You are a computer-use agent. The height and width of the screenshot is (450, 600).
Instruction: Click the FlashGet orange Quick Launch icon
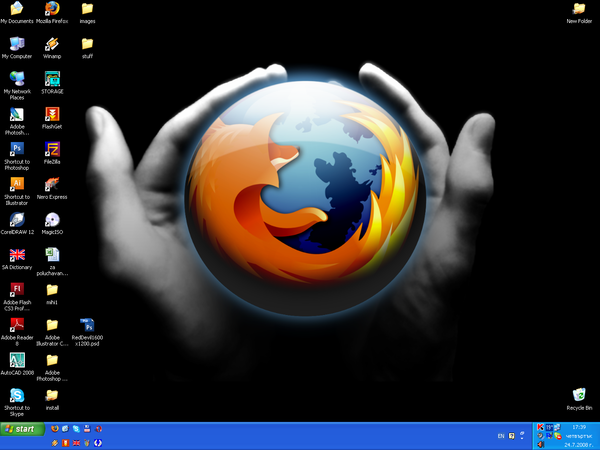pos(65,443)
